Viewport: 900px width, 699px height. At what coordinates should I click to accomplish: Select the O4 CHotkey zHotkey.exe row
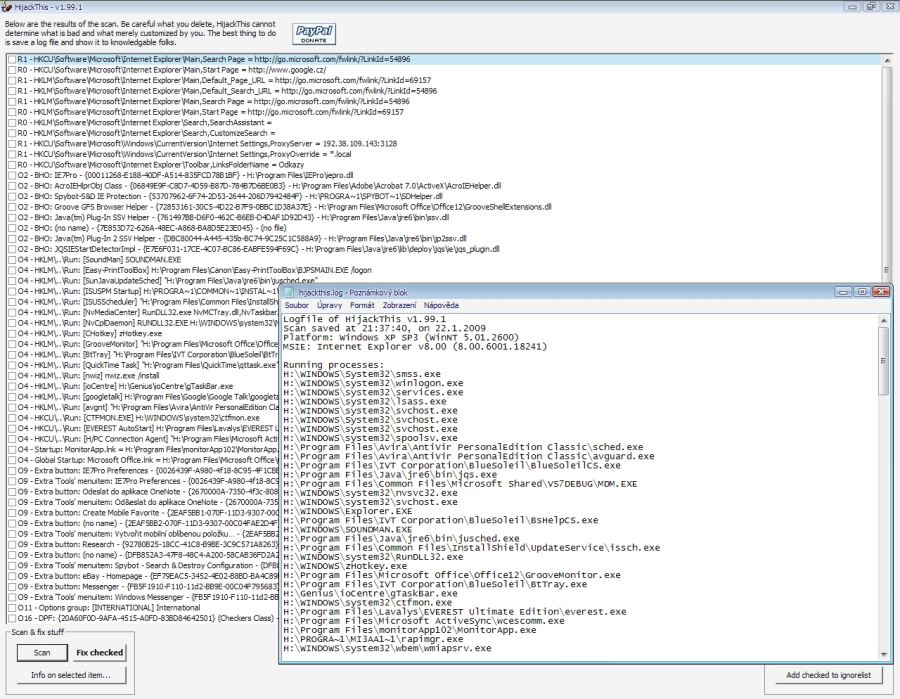90,333
